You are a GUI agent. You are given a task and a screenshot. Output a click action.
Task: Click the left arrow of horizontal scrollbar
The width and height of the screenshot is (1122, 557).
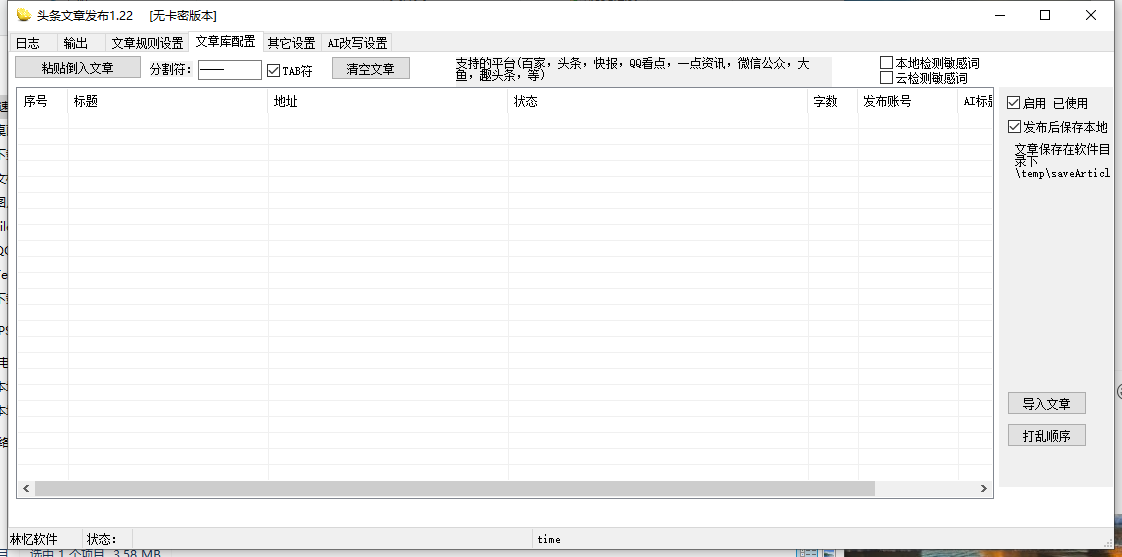click(25, 489)
